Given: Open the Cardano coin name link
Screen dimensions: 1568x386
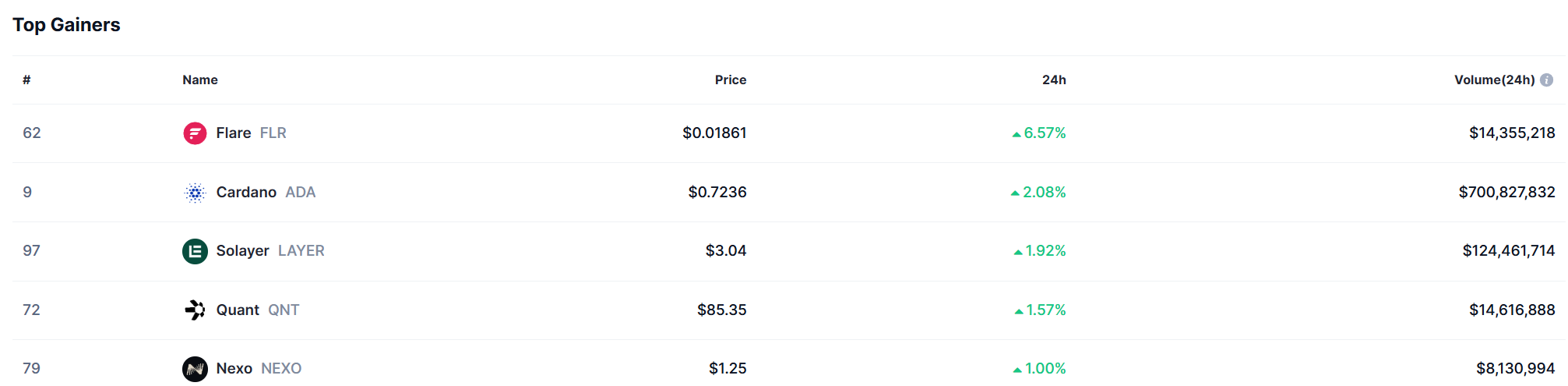Looking at the screenshot, I should click(x=246, y=193).
